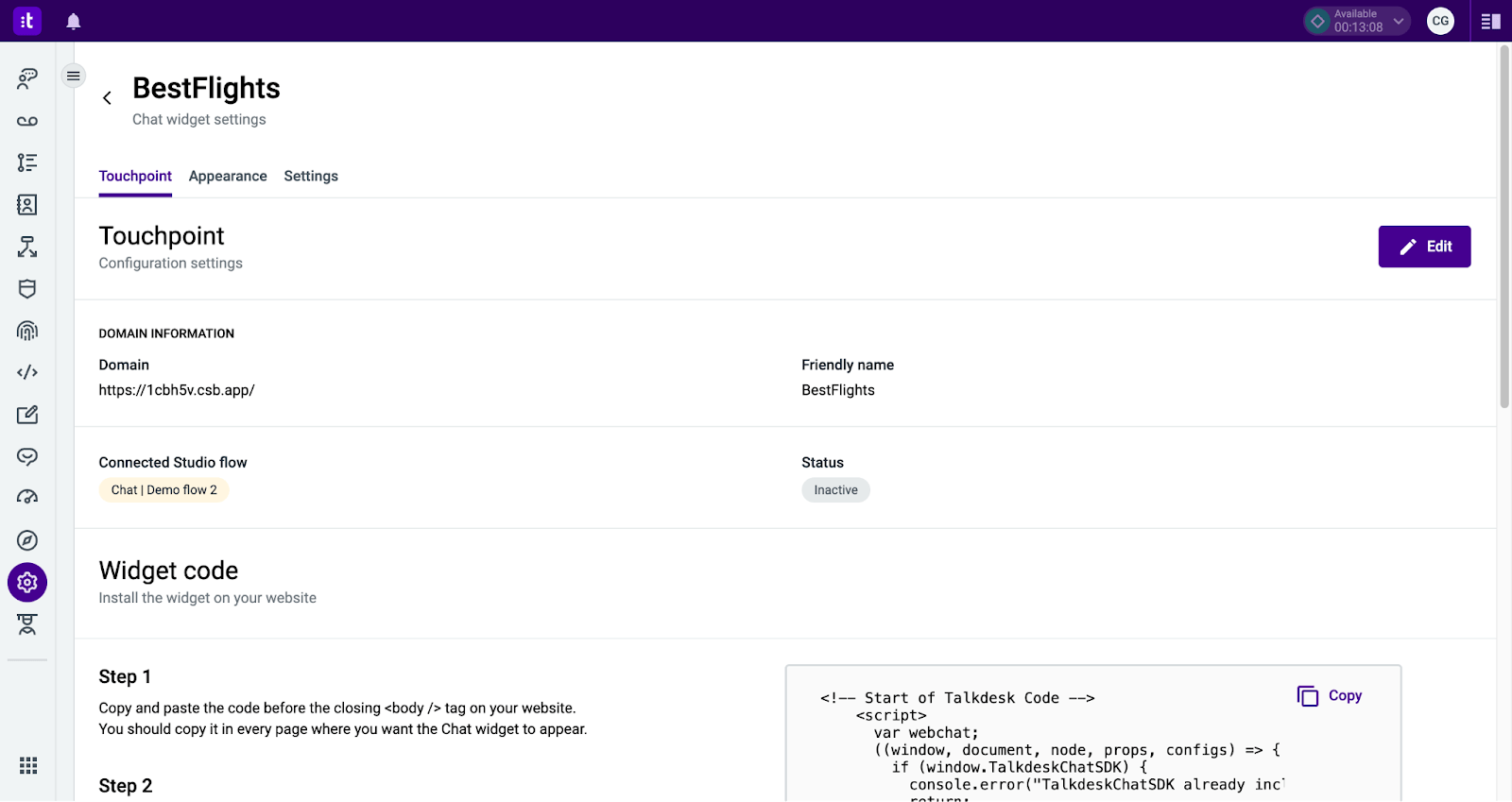This screenshot has height=802, width=1512.
Task: Switch to the Touchpoint tab
Action: click(x=135, y=176)
